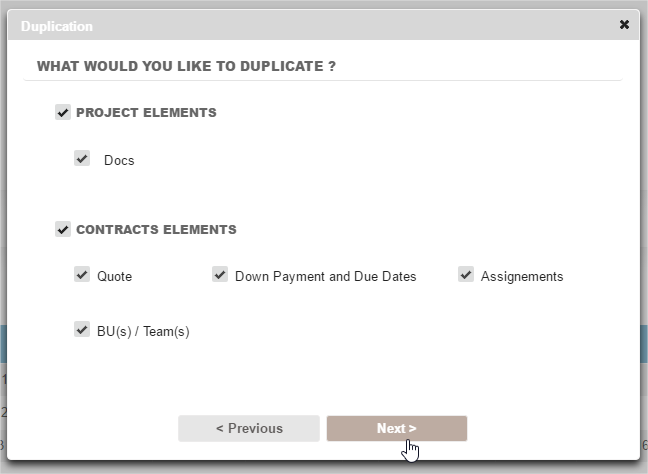This screenshot has height=474, width=648.
Task: Untick the Docs checkbox
Action: pyautogui.click(x=82, y=159)
